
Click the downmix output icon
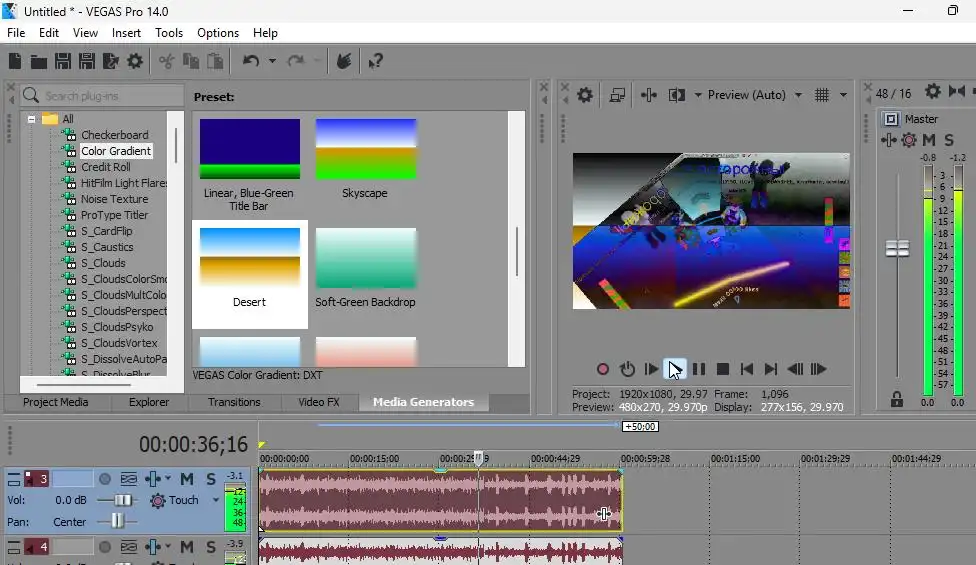pyautogui.click(x=957, y=92)
